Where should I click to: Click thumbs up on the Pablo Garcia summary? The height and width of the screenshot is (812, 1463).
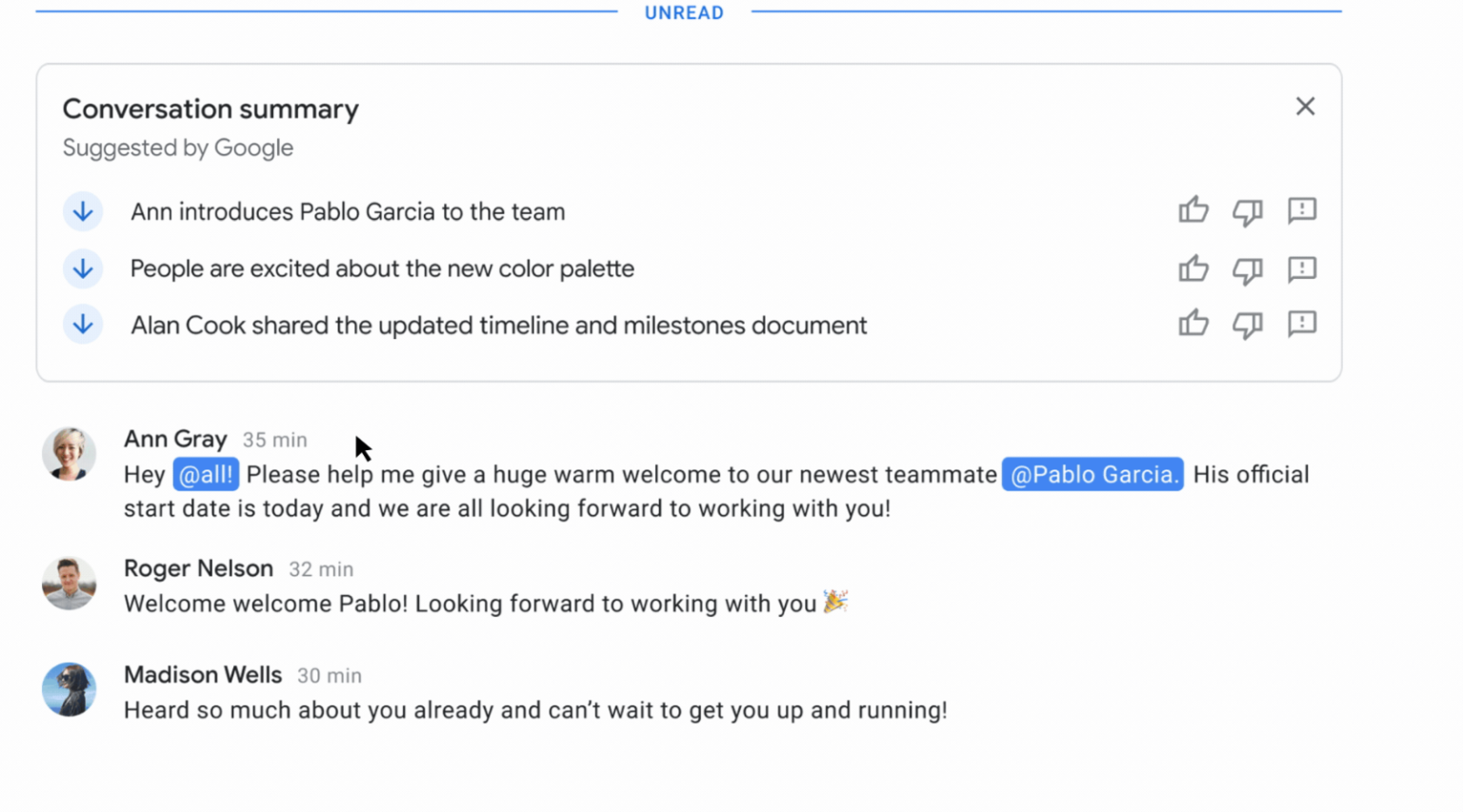1193,210
